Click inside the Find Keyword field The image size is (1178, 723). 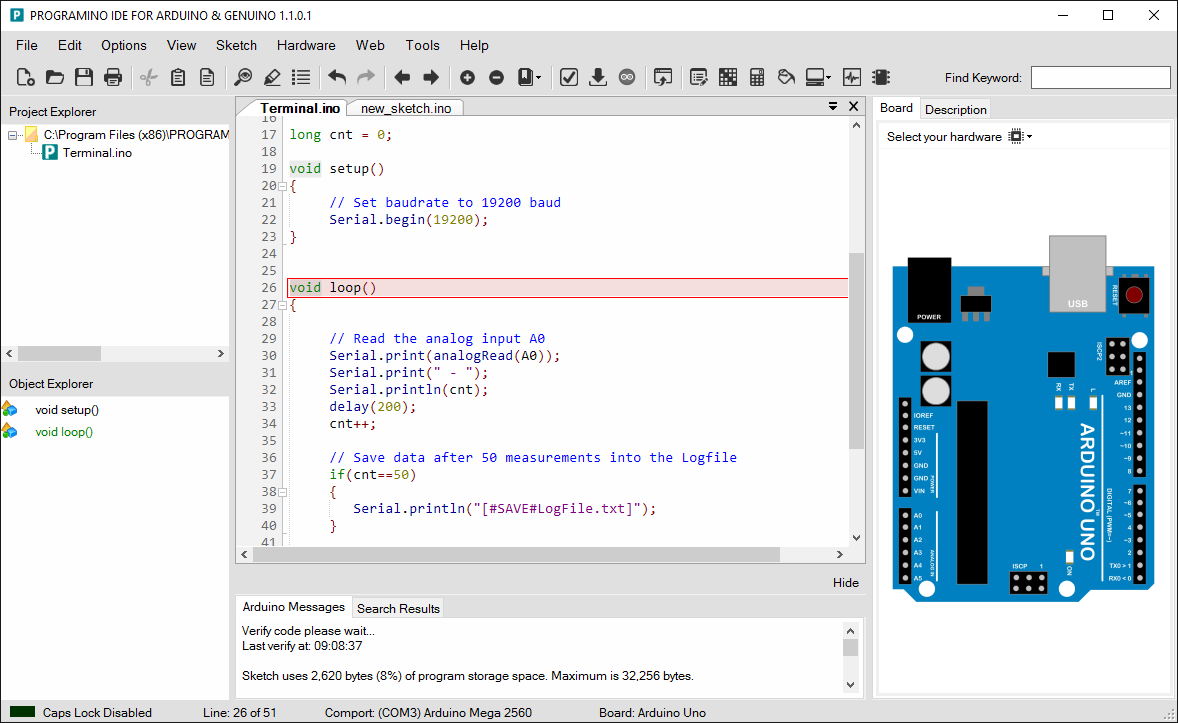[1100, 76]
